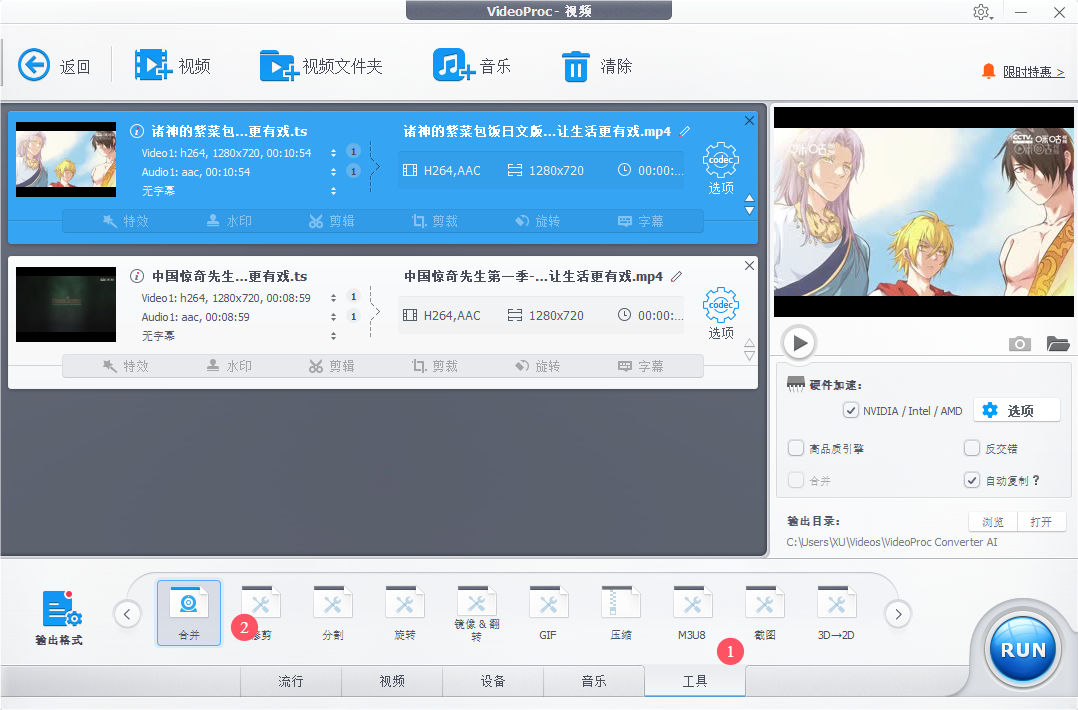This screenshot has height=710, width=1078.
Task: Switch to the 设备 tab
Action: (493, 681)
